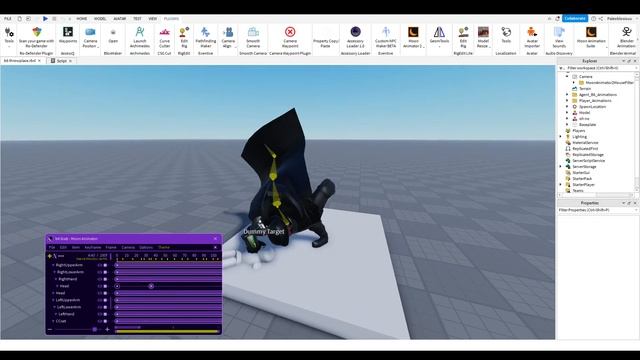Select Terrain in Explorer
Screen dimensions: 640x360
pos(585,89)
